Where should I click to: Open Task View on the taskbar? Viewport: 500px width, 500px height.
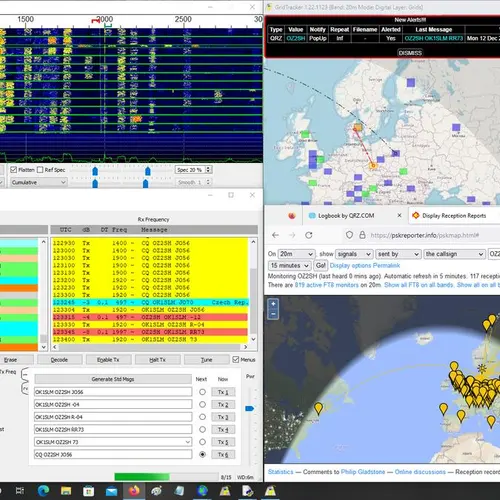tap(20, 491)
